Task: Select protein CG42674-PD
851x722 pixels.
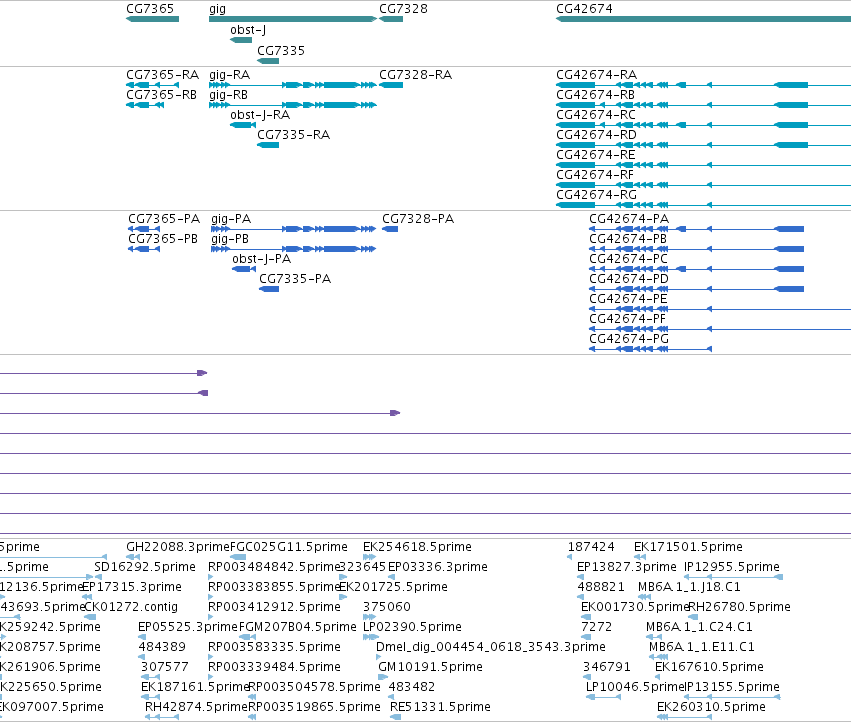Action: 696,289
